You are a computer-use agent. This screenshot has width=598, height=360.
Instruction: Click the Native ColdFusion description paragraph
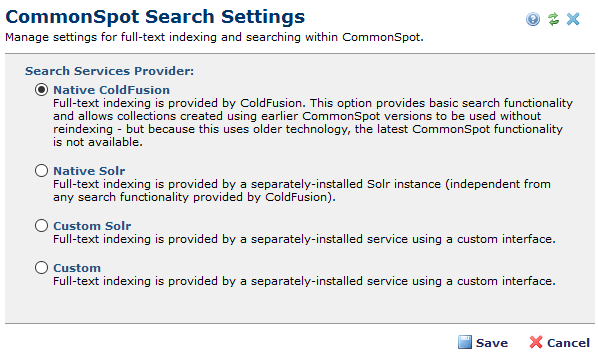(x=313, y=122)
